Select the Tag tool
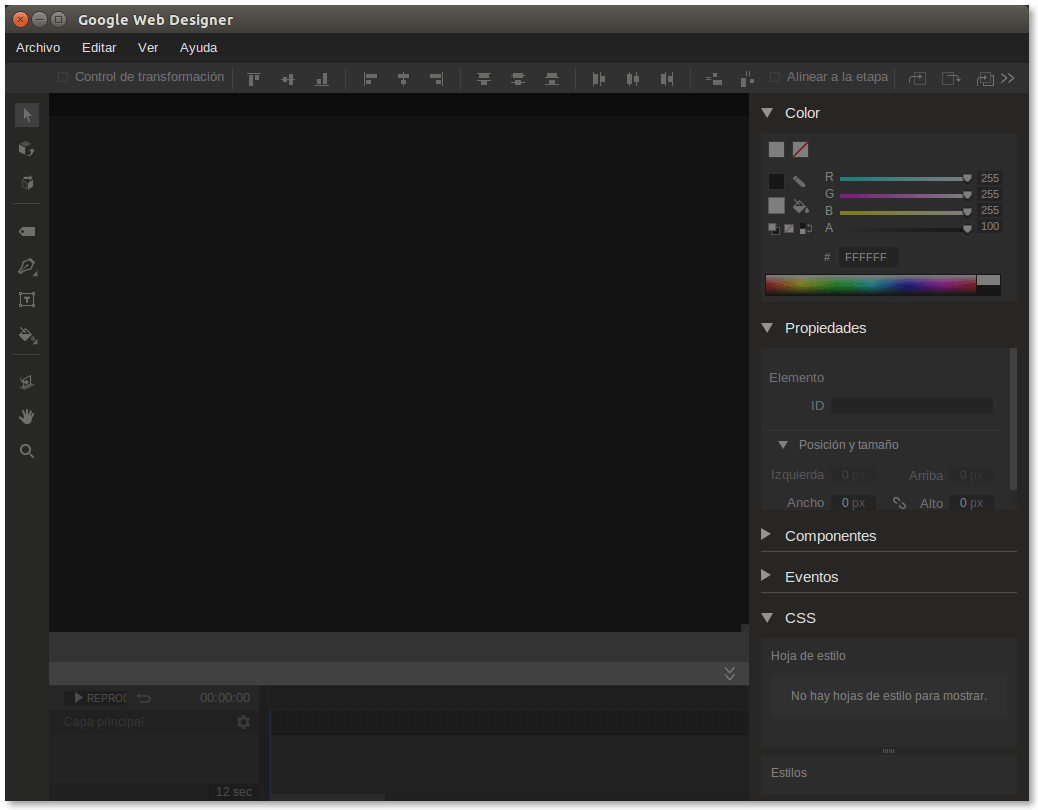The height and width of the screenshot is (810, 1038). (27, 232)
